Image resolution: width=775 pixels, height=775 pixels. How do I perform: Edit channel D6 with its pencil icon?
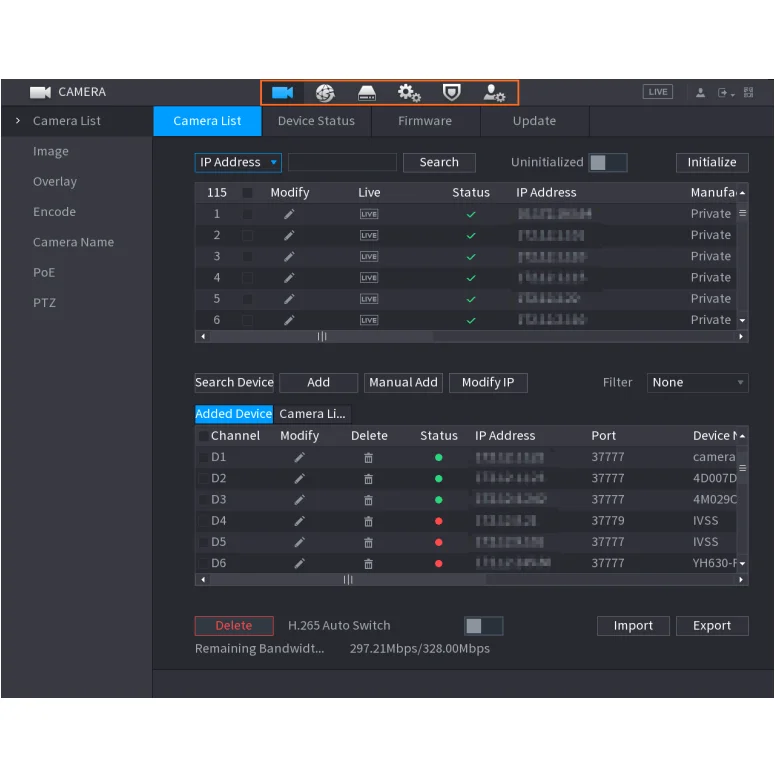click(299, 563)
